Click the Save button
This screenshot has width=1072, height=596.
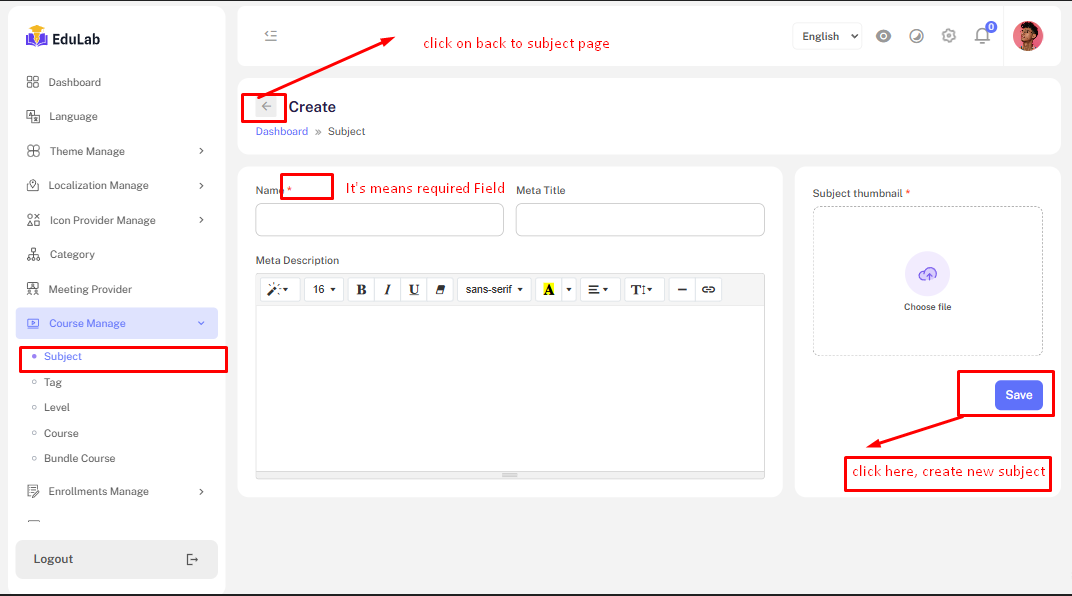coord(1018,395)
